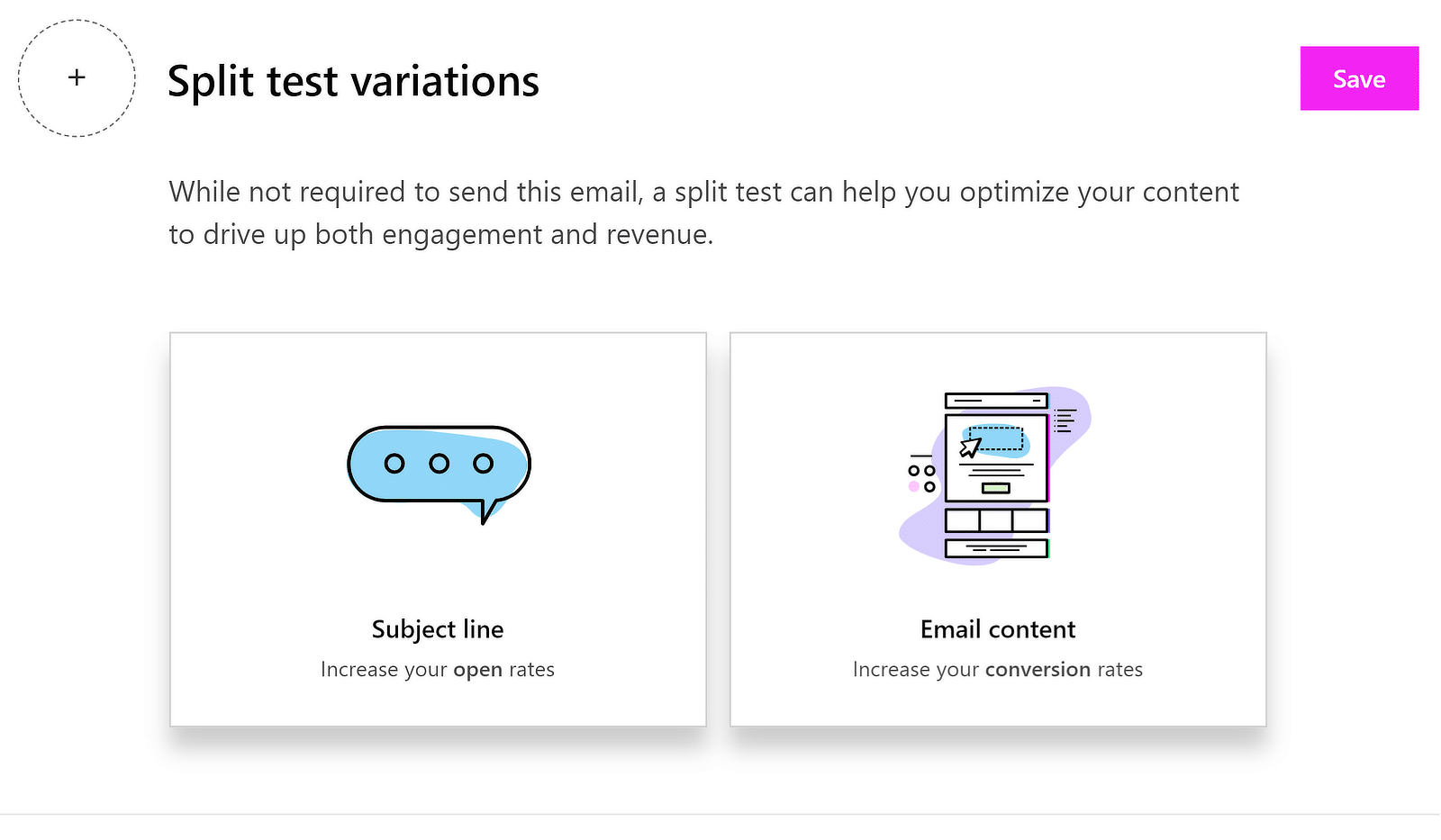1441x840 pixels.
Task: Click Increase your open rates text
Action: pos(438,669)
